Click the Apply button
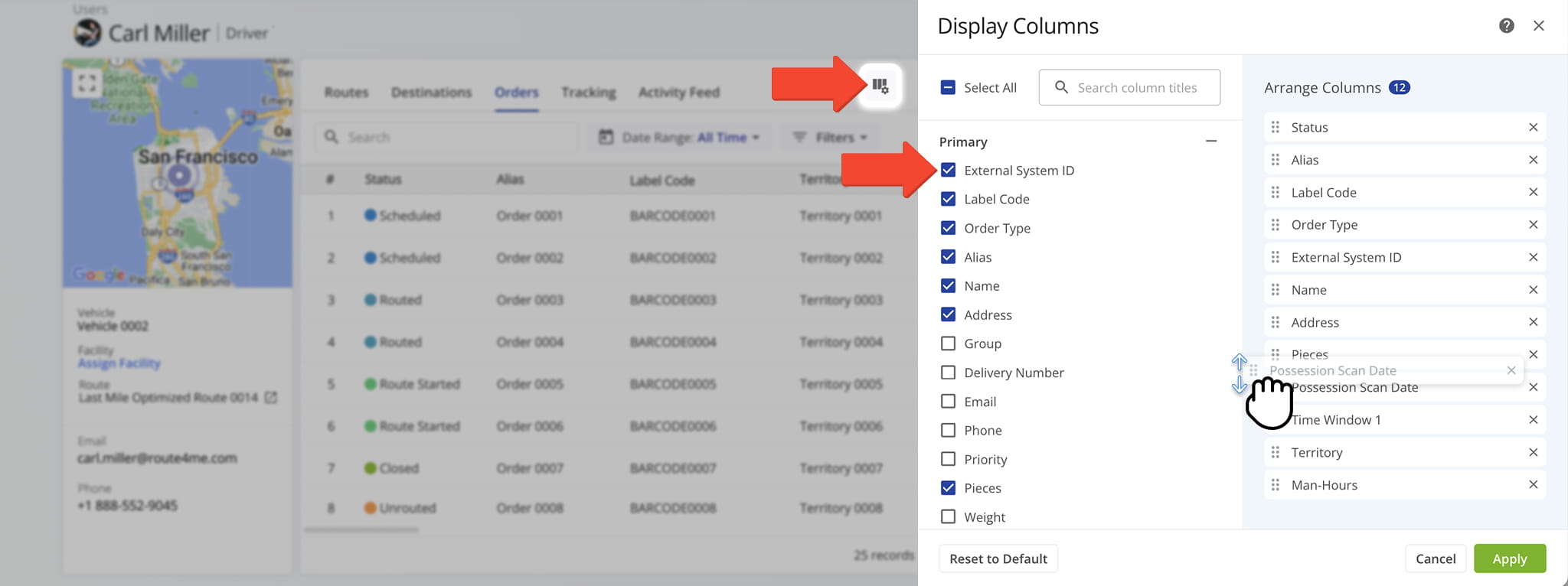The width and height of the screenshot is (1568, 586). (x=1509, y=558)
